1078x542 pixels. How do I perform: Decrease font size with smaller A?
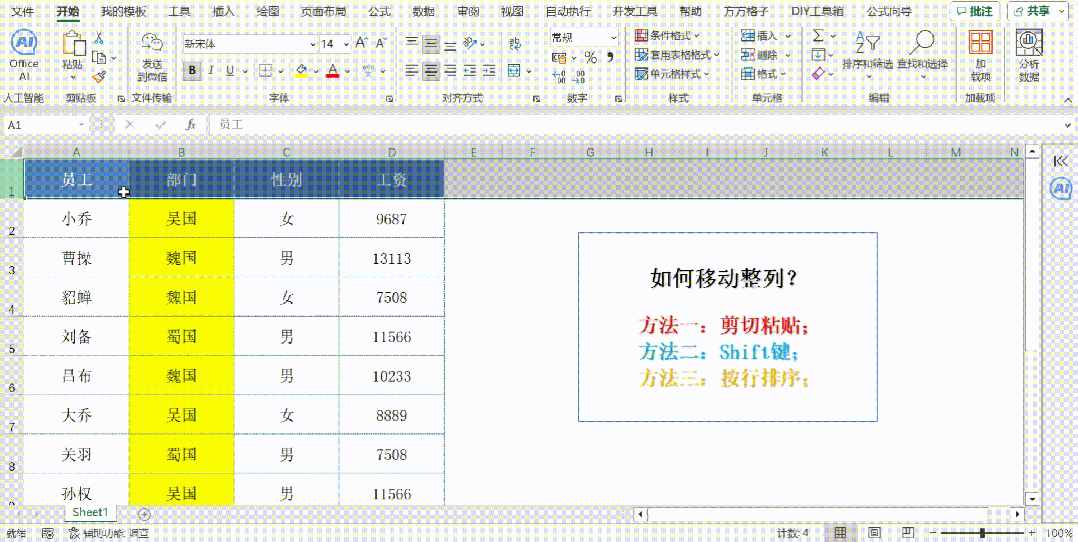point(379,43)
